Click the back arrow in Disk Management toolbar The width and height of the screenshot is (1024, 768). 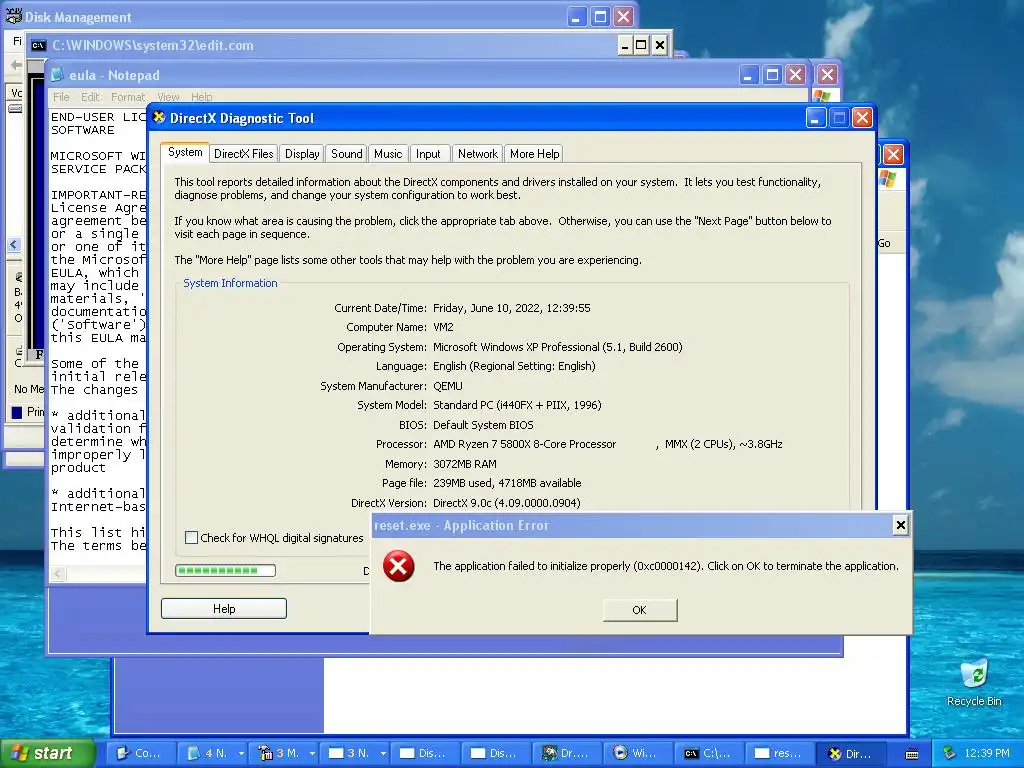point(14,65)
